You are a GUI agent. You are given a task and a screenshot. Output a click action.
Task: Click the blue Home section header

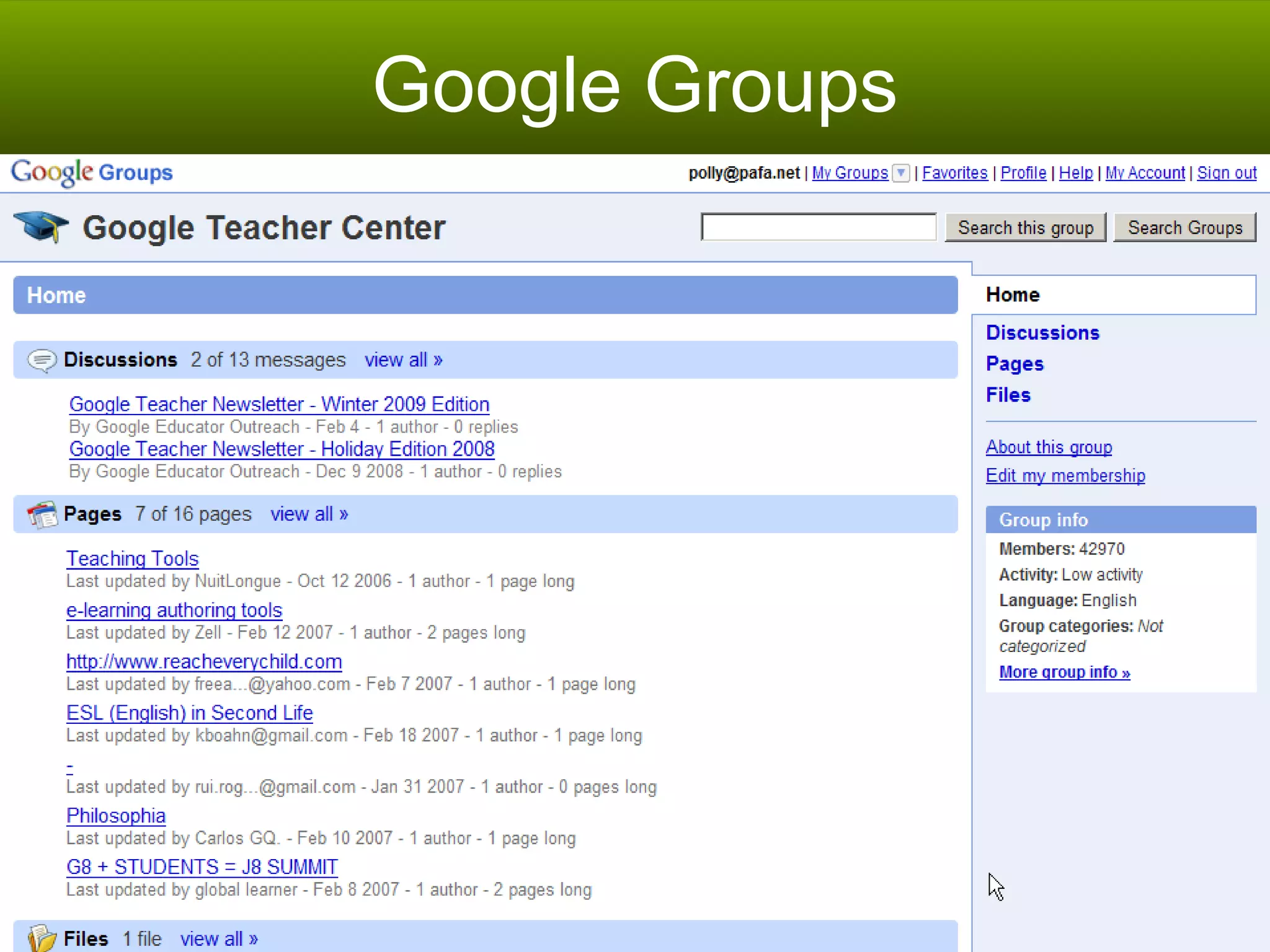pyautogui.click(x=486, y=295)
